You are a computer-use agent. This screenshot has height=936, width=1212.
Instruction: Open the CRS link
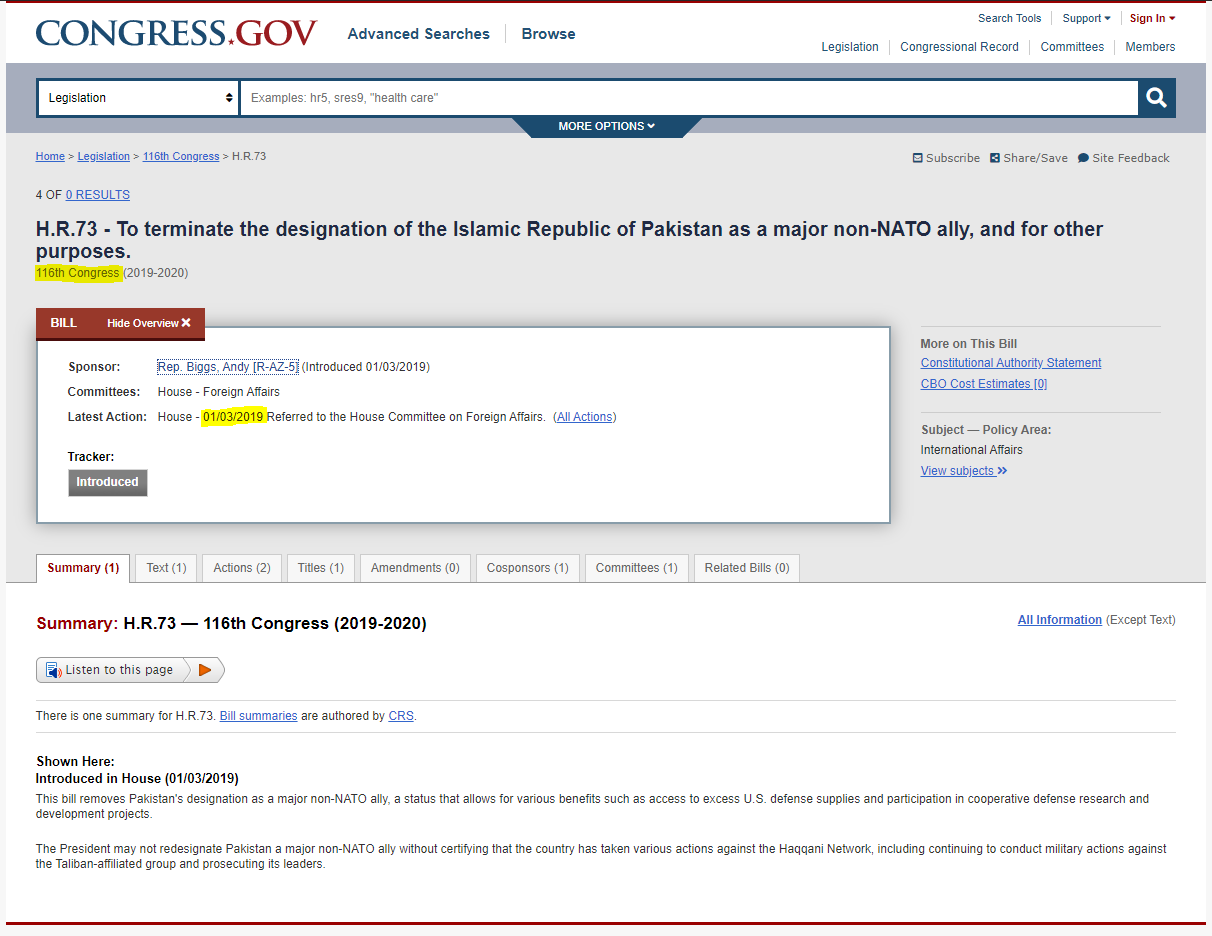click(x=401, y=716)
